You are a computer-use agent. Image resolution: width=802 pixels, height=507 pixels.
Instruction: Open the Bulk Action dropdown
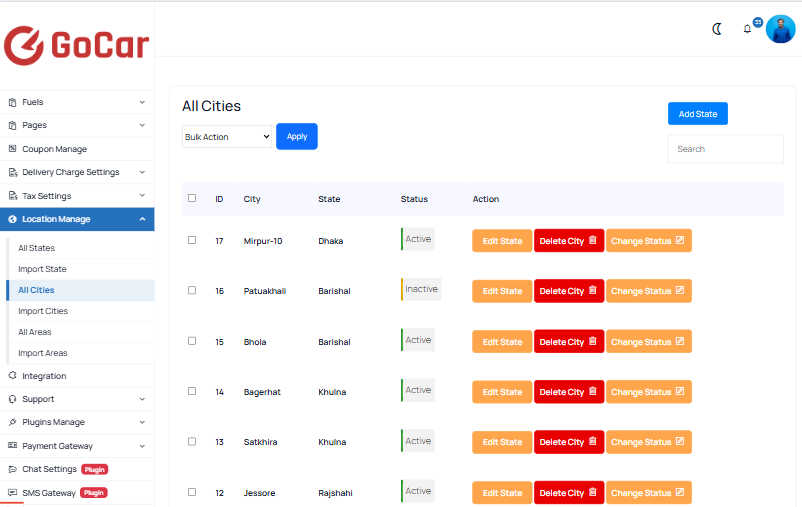point(227,137)
